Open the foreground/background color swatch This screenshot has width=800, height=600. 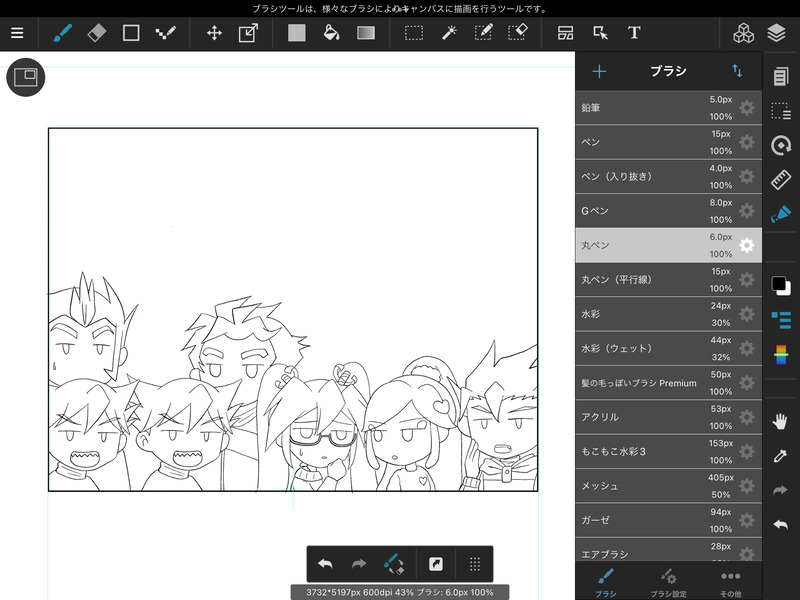pyautogui.click(x=781, y=285)
